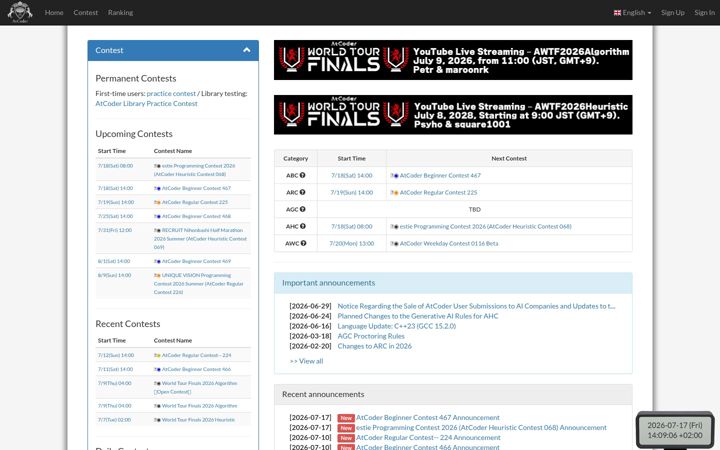Screen dimensions: 720x450
Task: Open Language Update C++23 announcement
Action: pos(397,326)
